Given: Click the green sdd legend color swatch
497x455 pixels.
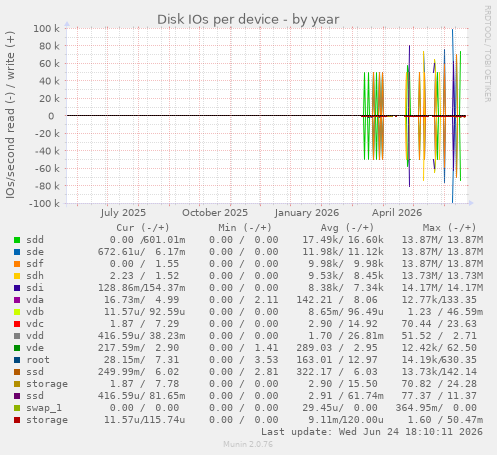Looking at the screenshot, I should (x=17, y=240).
